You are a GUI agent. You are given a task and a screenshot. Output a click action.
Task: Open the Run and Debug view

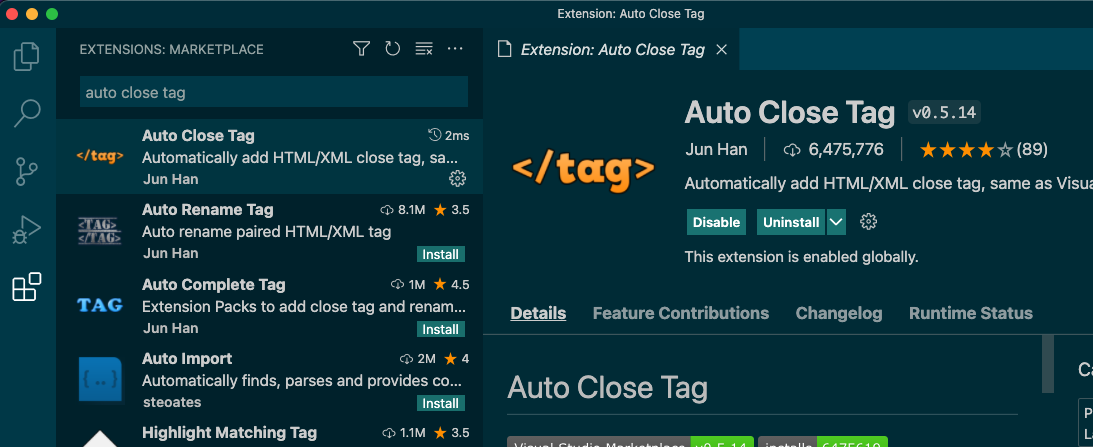click(x=27, y=229)
